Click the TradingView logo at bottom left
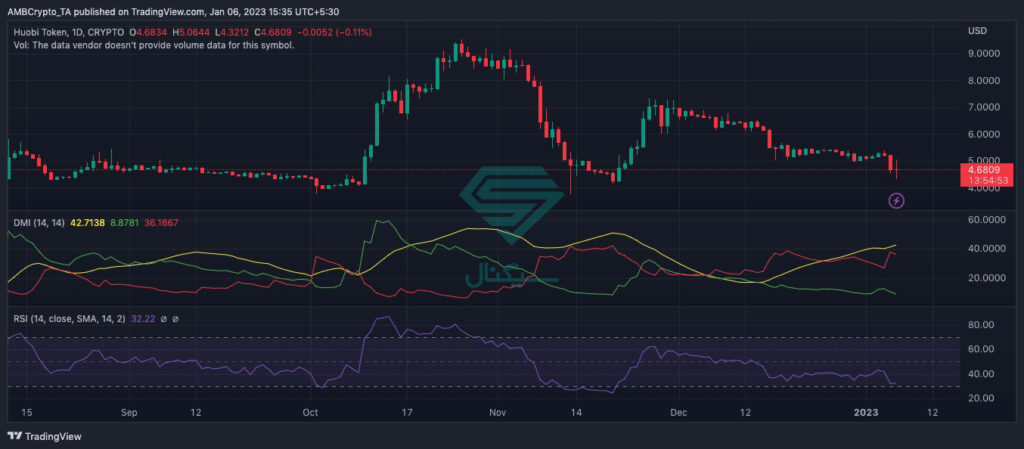Screen dimensions: 1024x449 click(x=44, y=436)
